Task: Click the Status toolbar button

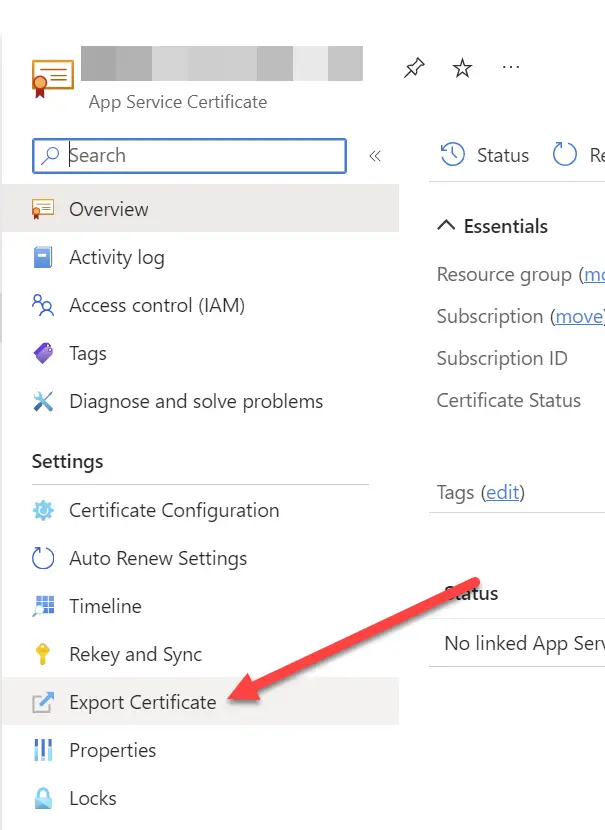Action: point(485,155)
